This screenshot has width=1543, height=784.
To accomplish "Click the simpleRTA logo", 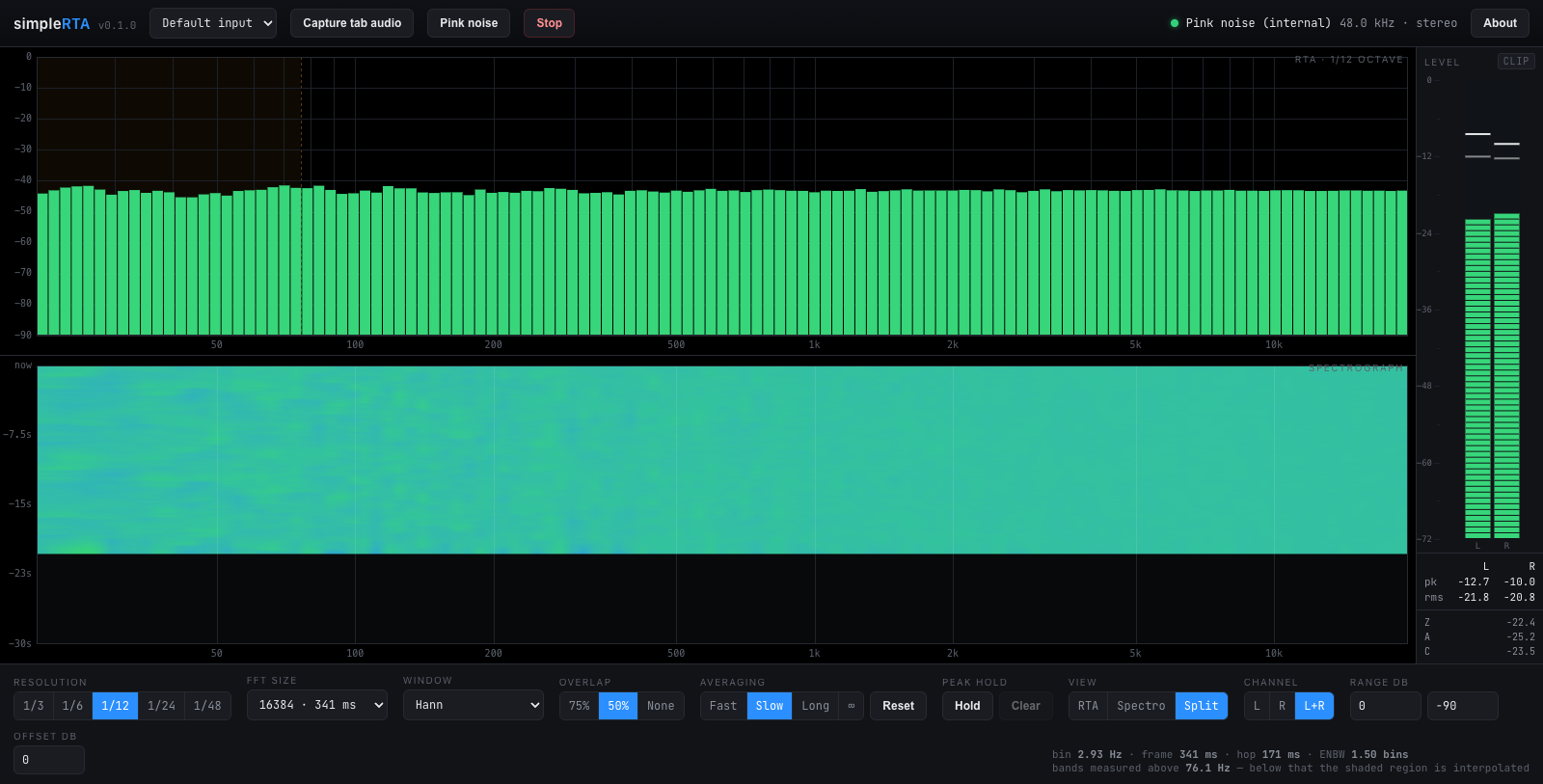I will [51, 24].
